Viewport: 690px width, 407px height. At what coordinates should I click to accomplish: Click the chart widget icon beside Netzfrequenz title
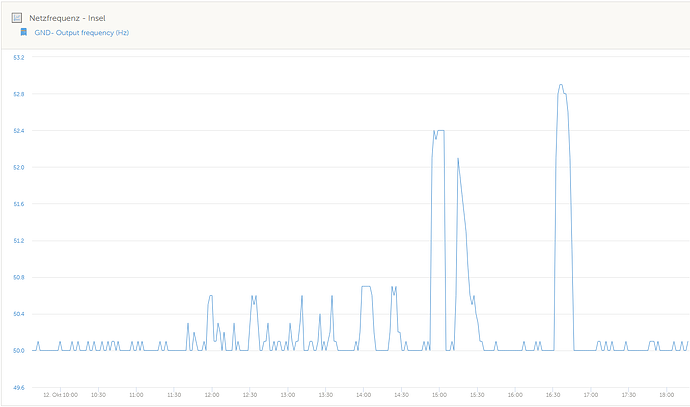click(x=17, y=18)
